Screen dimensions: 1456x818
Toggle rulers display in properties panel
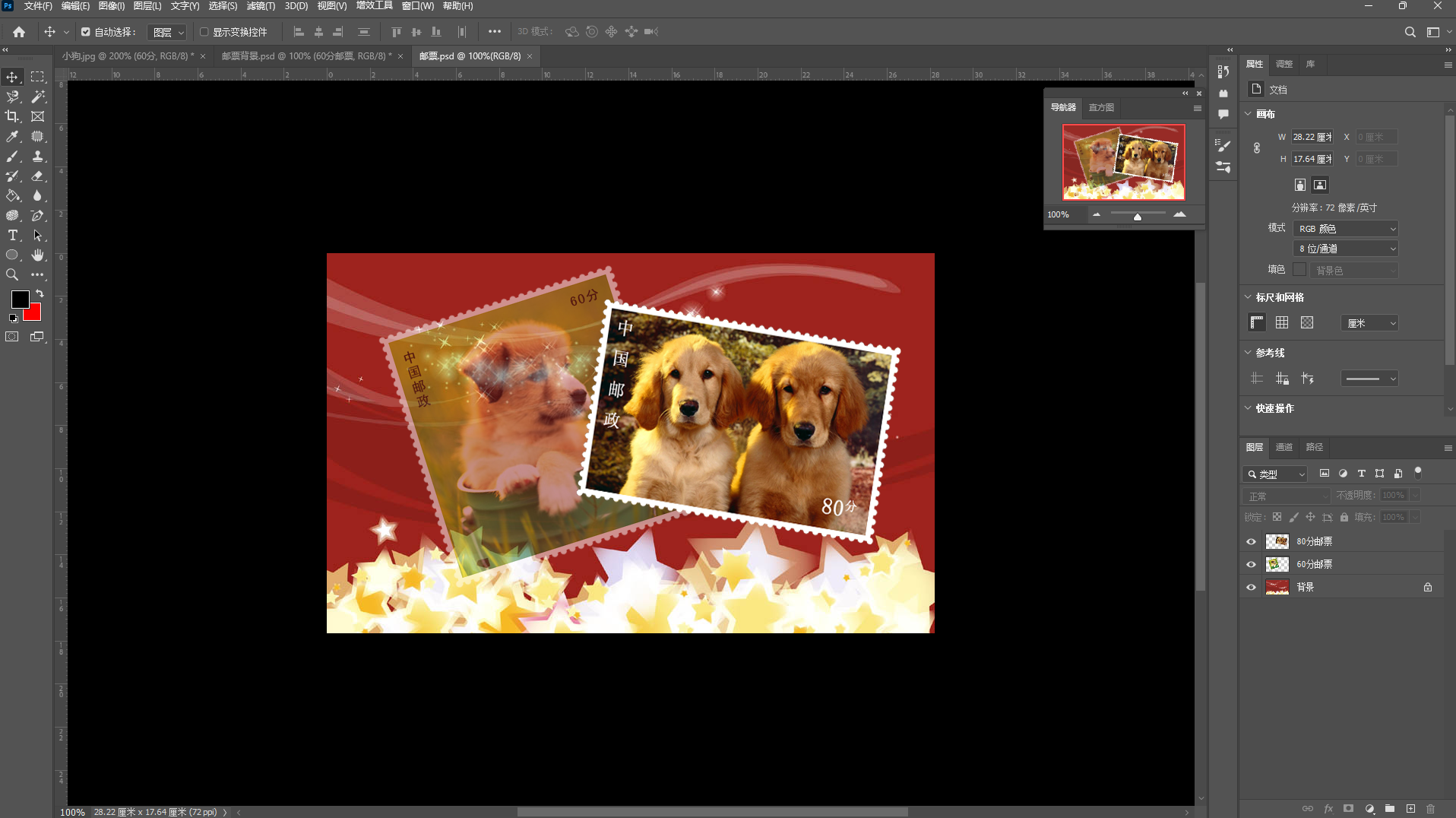[1257, 323]
